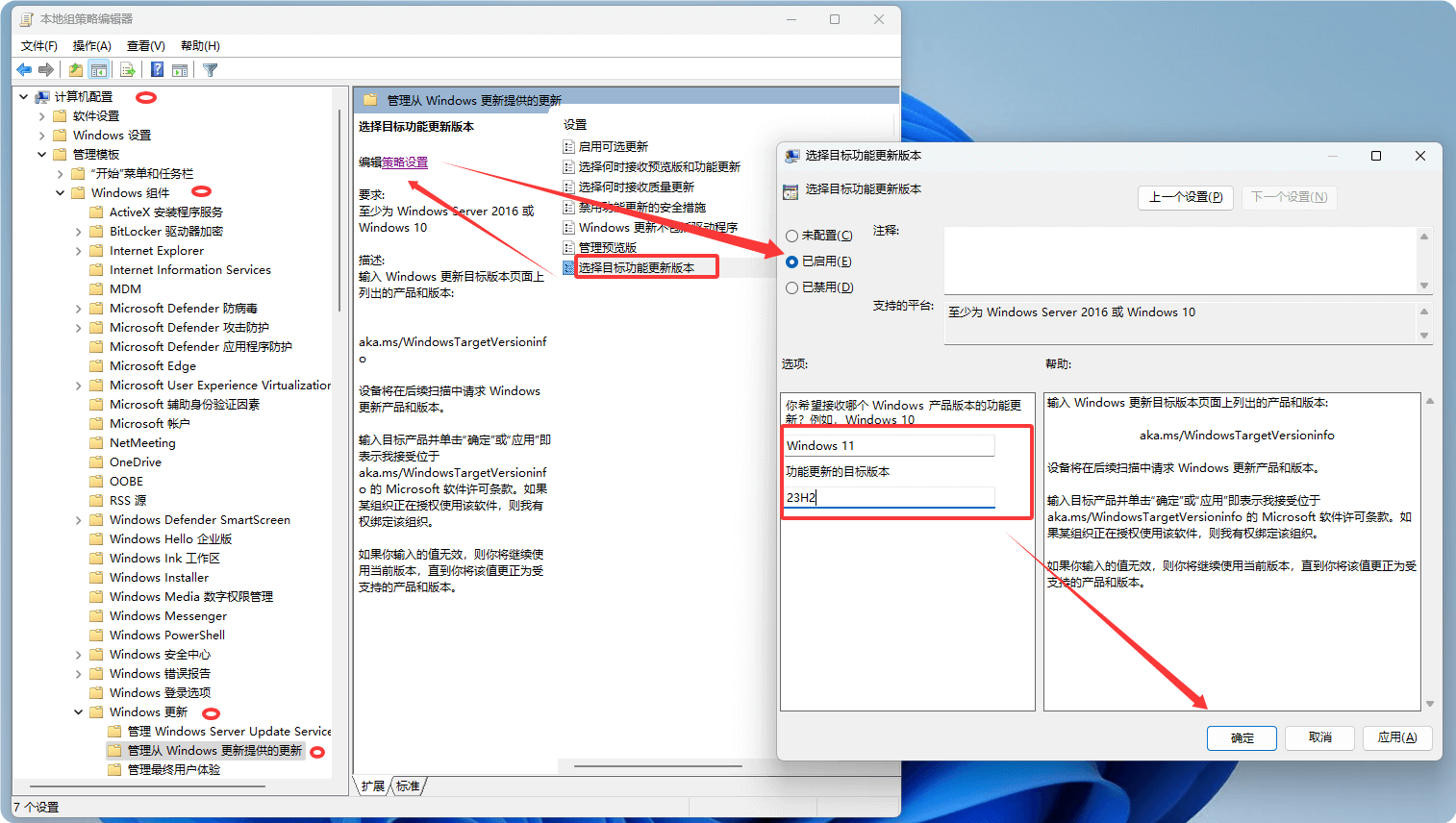This screenshot has width=1456, height=823.
Task: Click the folder icon for OOBE
Action: (x=96, y=481)
